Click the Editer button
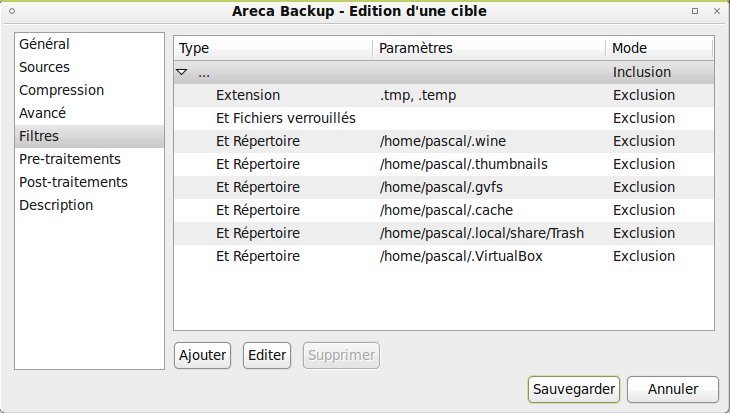This screenshot has width=730, height=413. (x=267, y=355)
